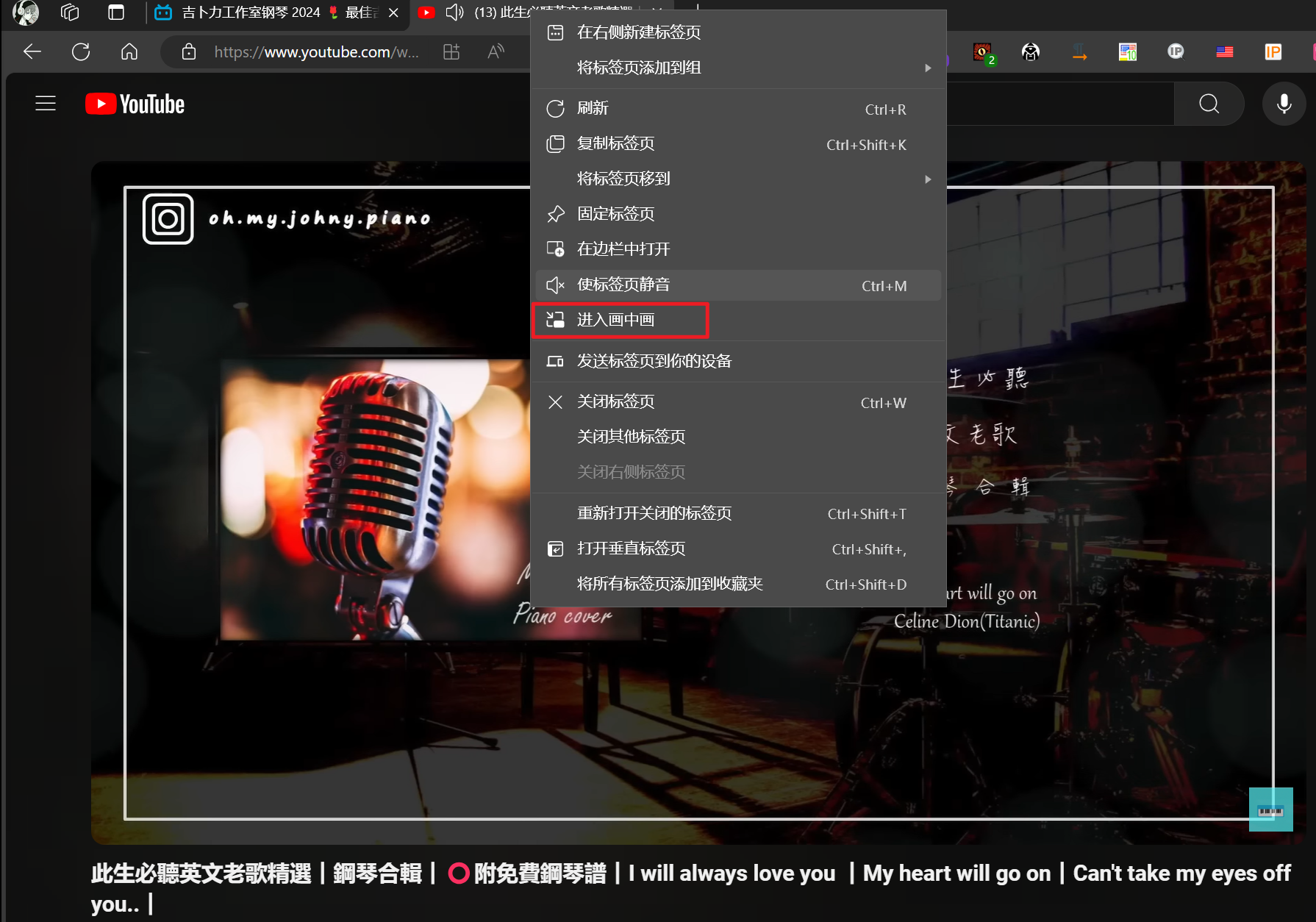Click the orange IP extension icon

coord(1273,51)
